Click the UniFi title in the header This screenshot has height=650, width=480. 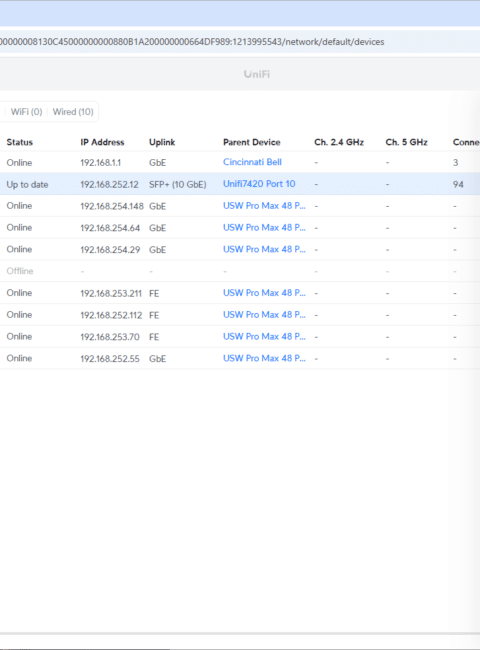[x=257, y=74]
